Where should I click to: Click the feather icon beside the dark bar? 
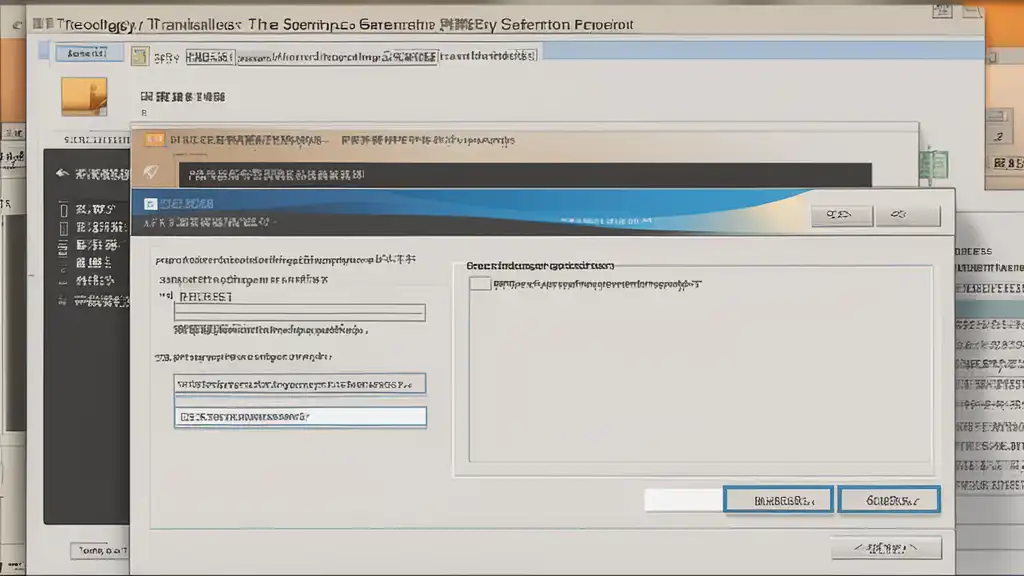click(x=151, y=172)
